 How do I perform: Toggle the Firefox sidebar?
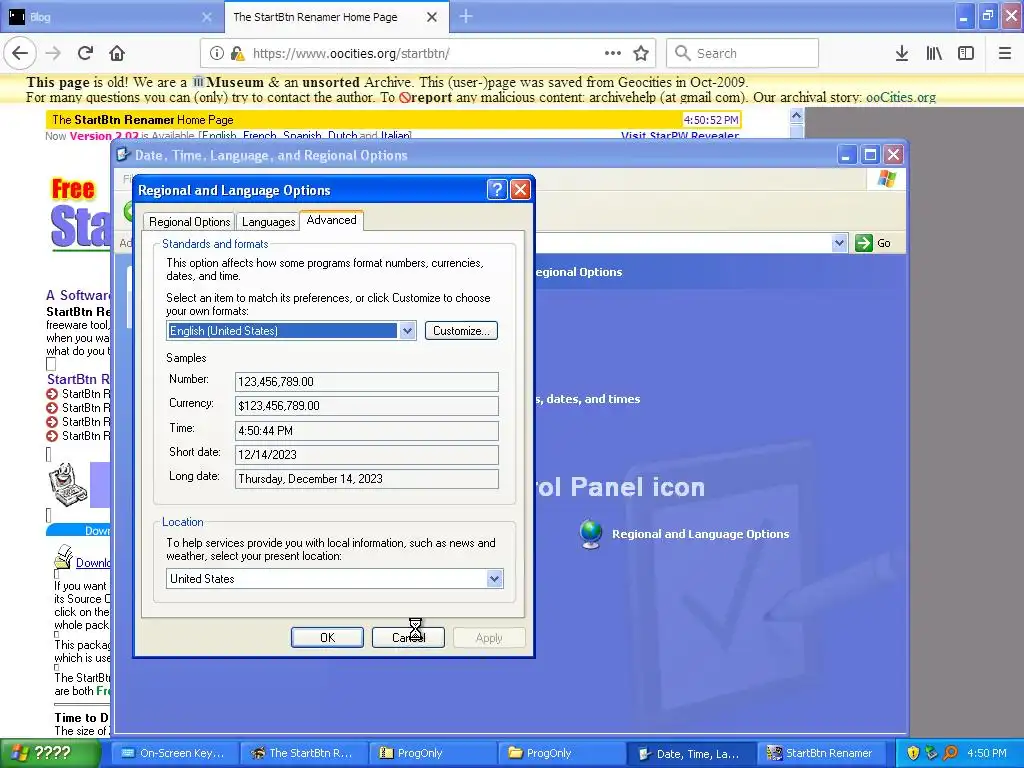[x=966, y=53]
